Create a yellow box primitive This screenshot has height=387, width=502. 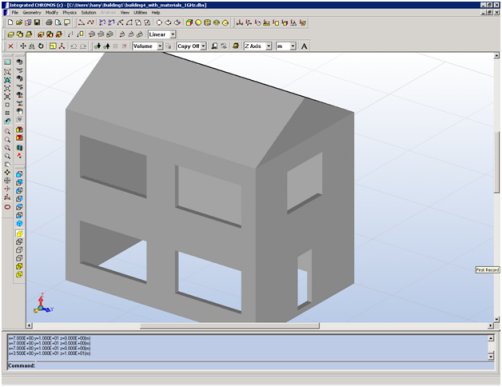(189, 23)
